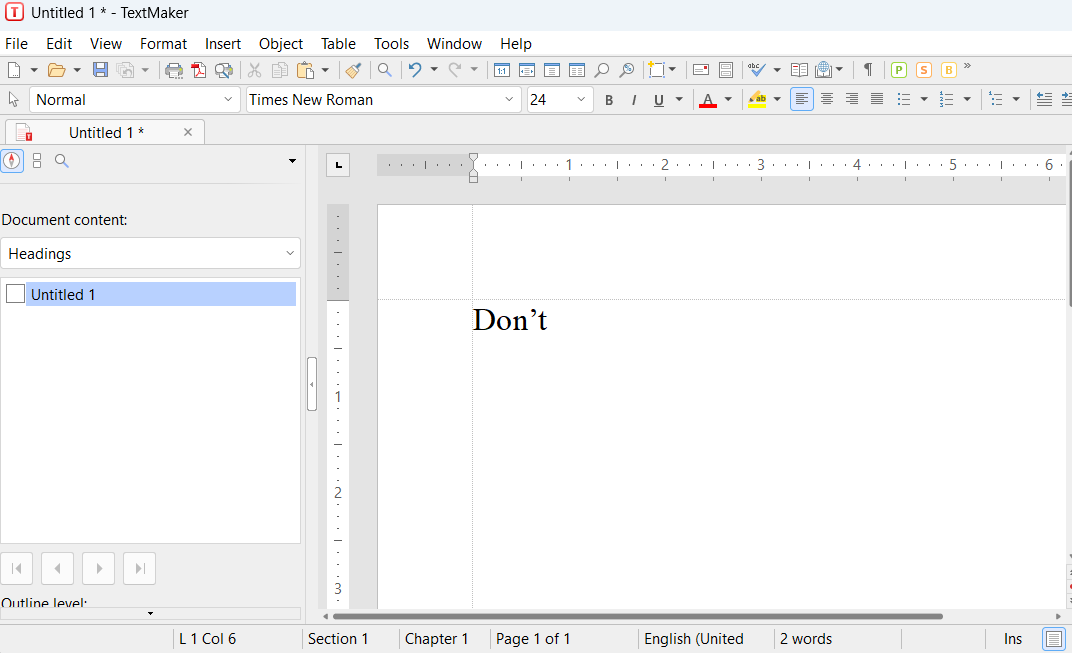1072x653 pixels.
Task: Expand the Headings document content dropdown
Action: coord(290,254)
